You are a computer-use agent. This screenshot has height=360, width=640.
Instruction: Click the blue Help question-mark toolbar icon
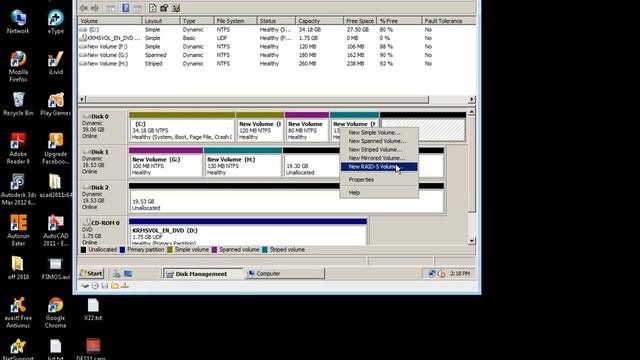click(126, 8)
